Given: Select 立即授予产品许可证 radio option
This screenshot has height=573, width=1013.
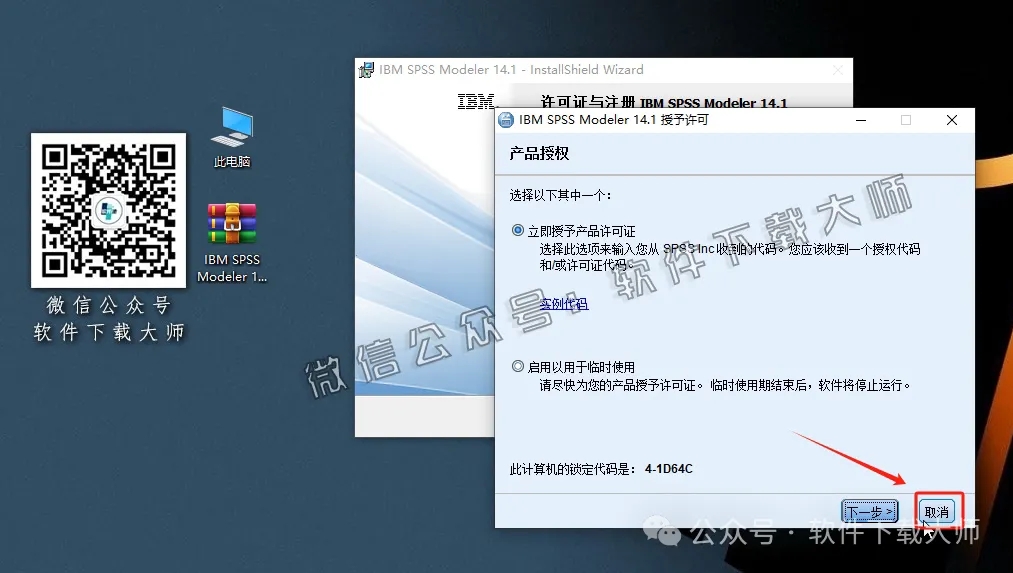Looking at the screenshot, I should [517, 230].
